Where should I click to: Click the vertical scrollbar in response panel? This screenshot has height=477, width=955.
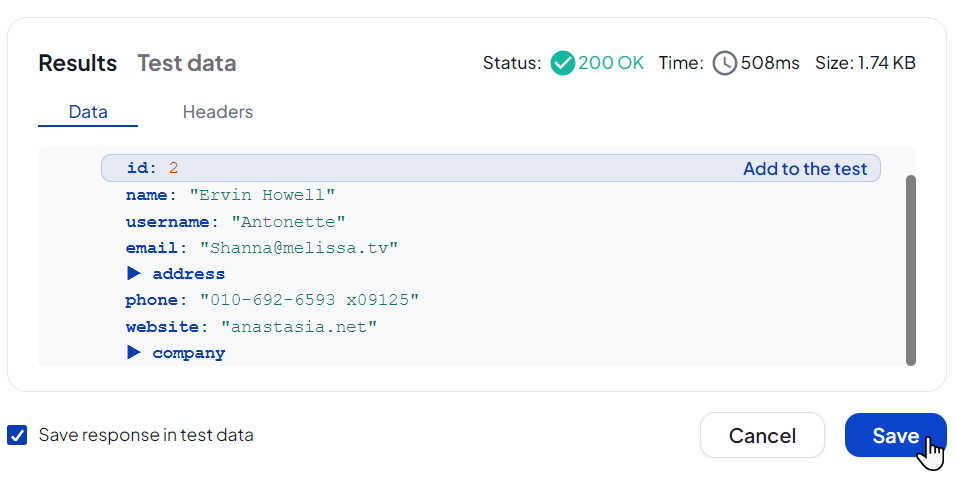click(910, 270)
